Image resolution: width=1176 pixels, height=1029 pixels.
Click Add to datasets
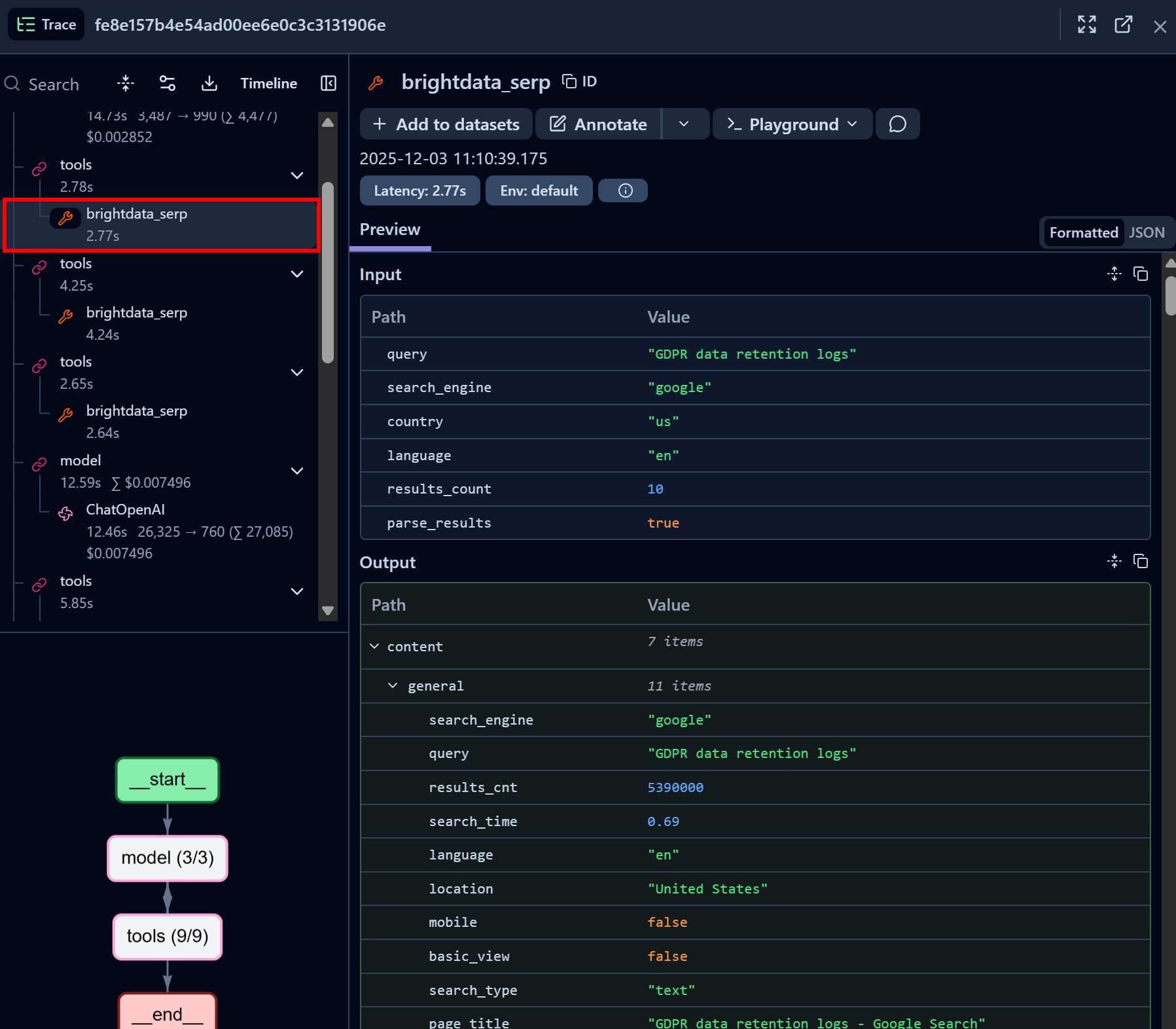[446, 124]
